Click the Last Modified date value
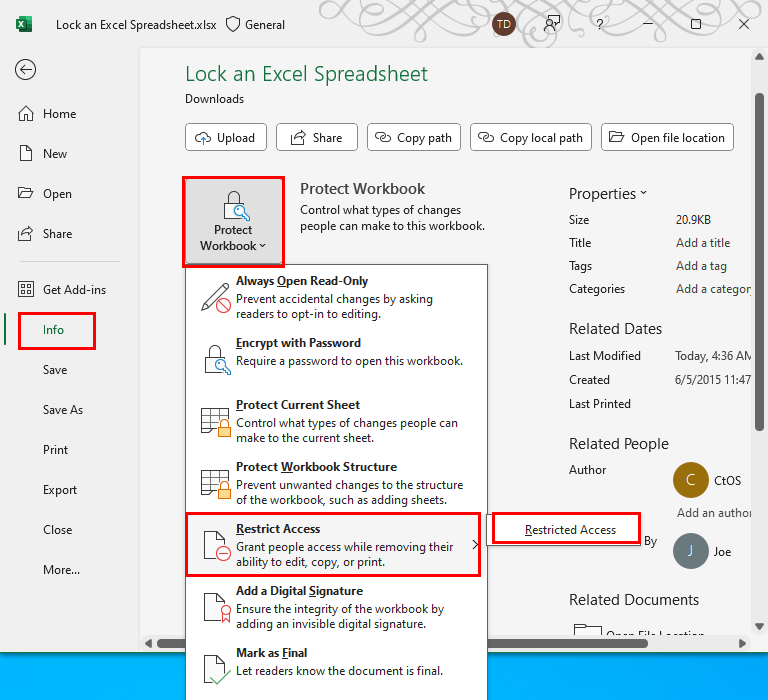768x700 pixels. 713,356
